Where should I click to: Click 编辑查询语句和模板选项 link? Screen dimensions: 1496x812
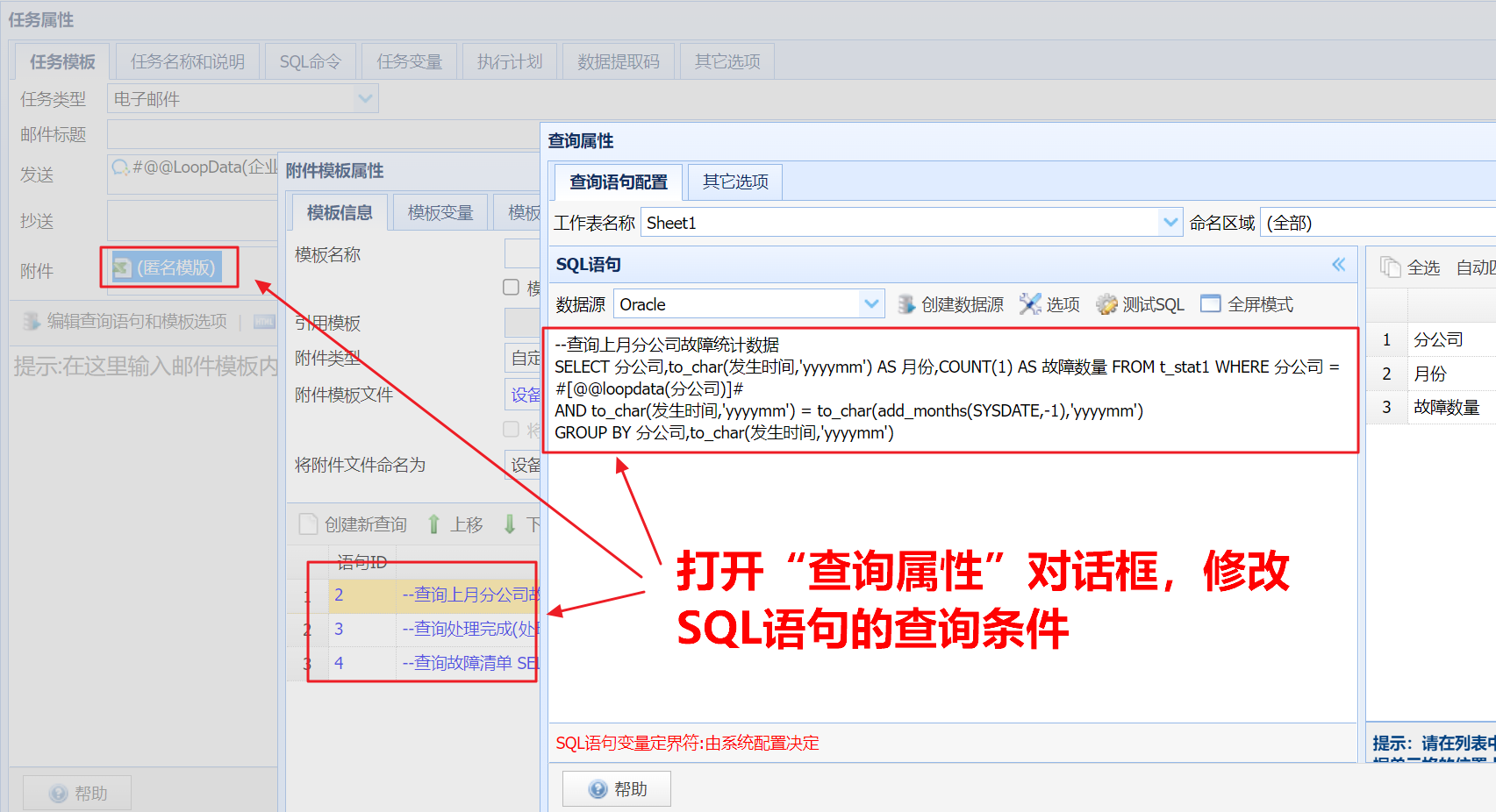[137, 322]
